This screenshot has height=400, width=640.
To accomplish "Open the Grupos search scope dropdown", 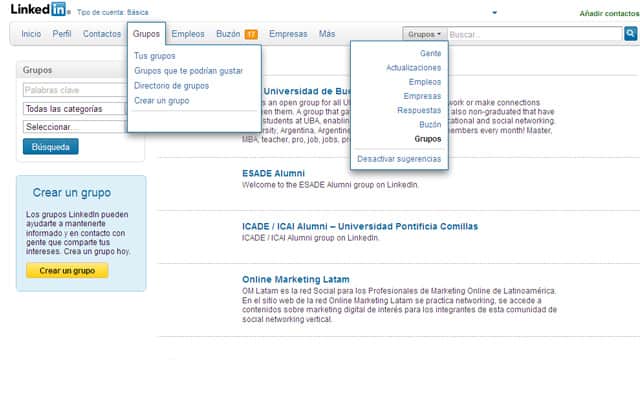I will (x=424, y=34).
